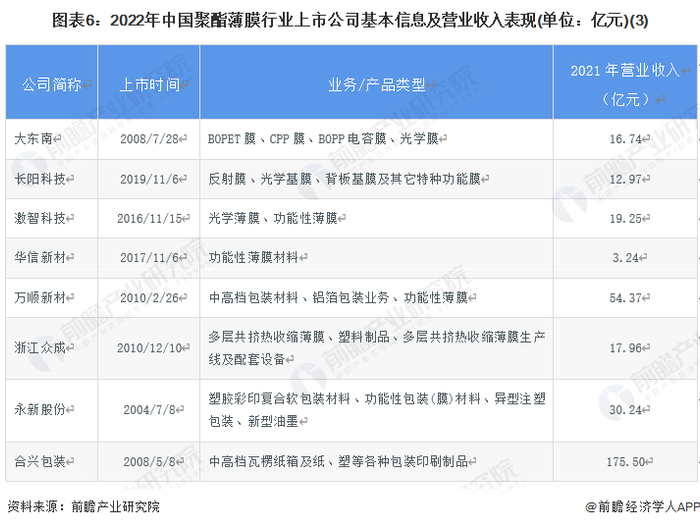Click the listing date 2010/12/10
The image size is (700, 527).
point(149,348)
